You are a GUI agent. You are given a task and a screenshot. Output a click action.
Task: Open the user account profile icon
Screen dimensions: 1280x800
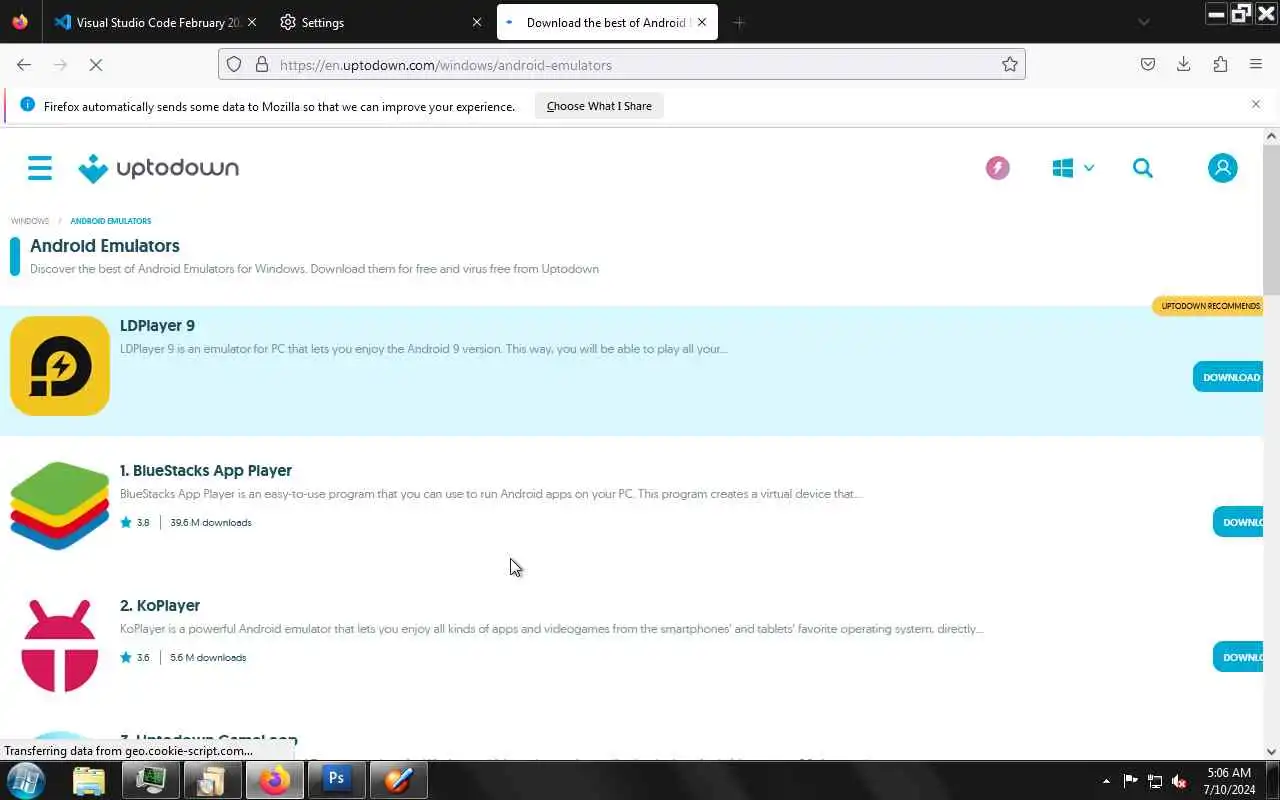coord(1222,168)
